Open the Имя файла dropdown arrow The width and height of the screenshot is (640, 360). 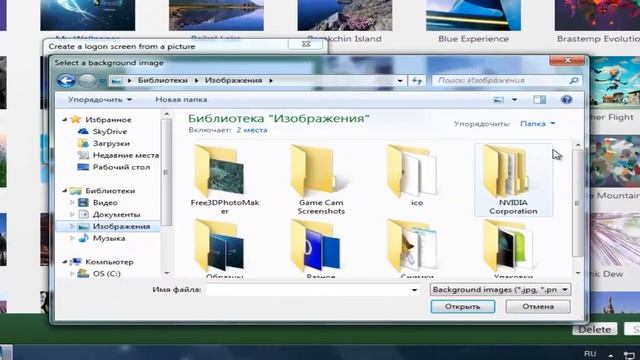(414, 290)
